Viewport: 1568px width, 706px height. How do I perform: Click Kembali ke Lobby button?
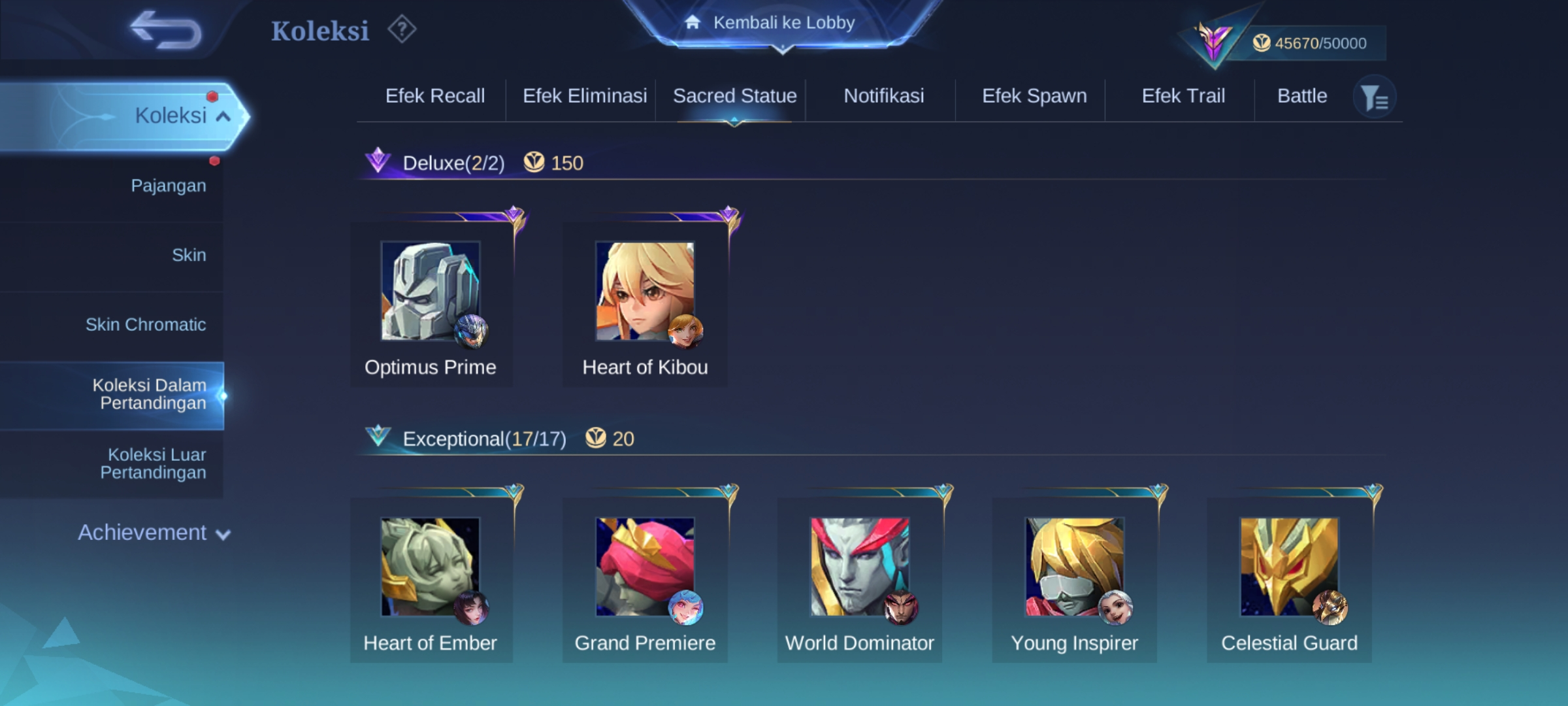pyautogui.click(x=783, y=23)
